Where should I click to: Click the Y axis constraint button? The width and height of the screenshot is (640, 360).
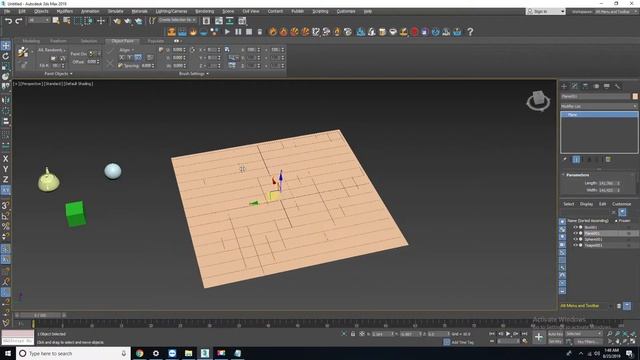[6, 169]
